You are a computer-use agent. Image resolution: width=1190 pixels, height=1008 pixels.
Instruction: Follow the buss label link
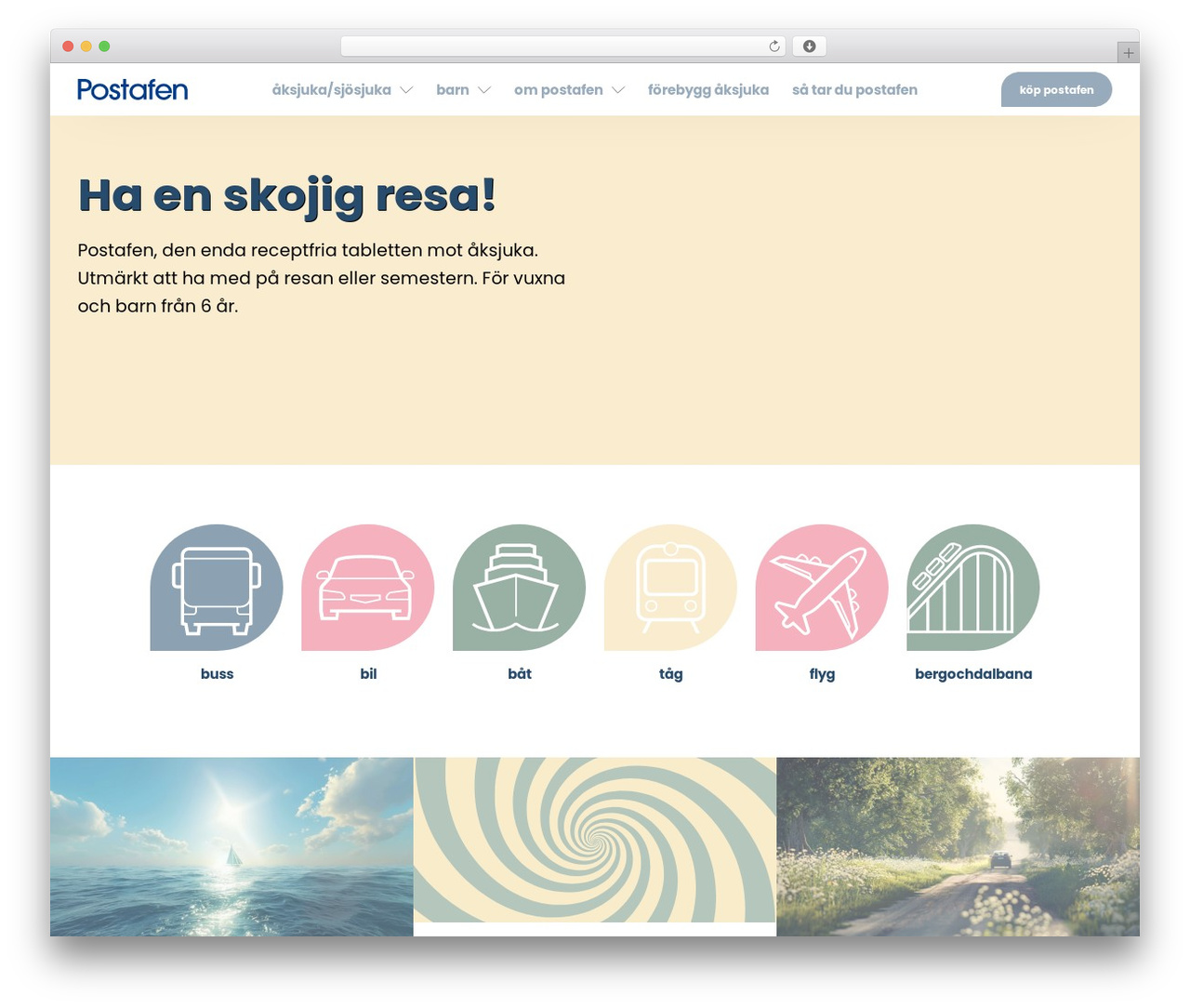[x=217, y=673]
